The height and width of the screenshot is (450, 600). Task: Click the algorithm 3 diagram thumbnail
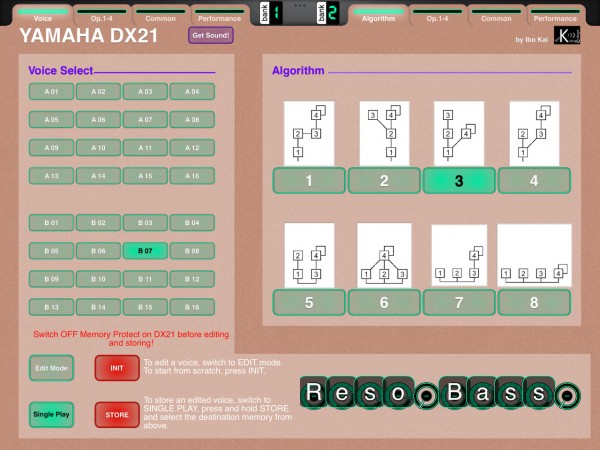point(459,133)
